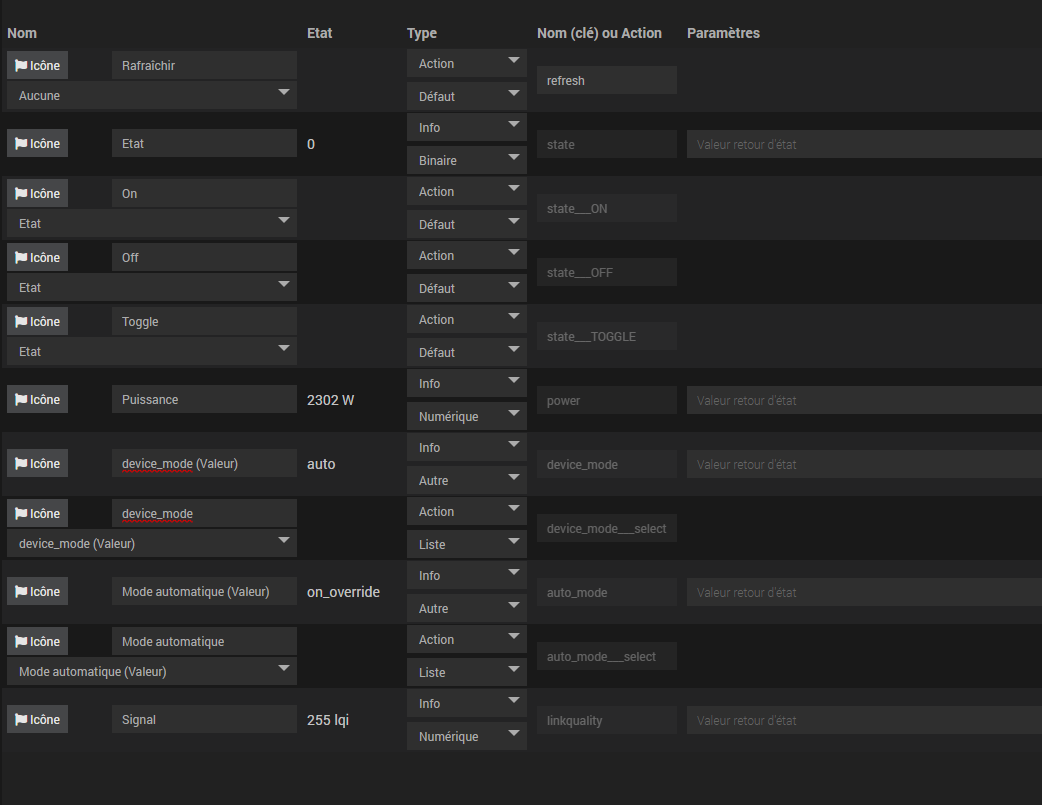Click the Puissance name text field
This screenshot has height=805, width=1042.
click(204, 400)
